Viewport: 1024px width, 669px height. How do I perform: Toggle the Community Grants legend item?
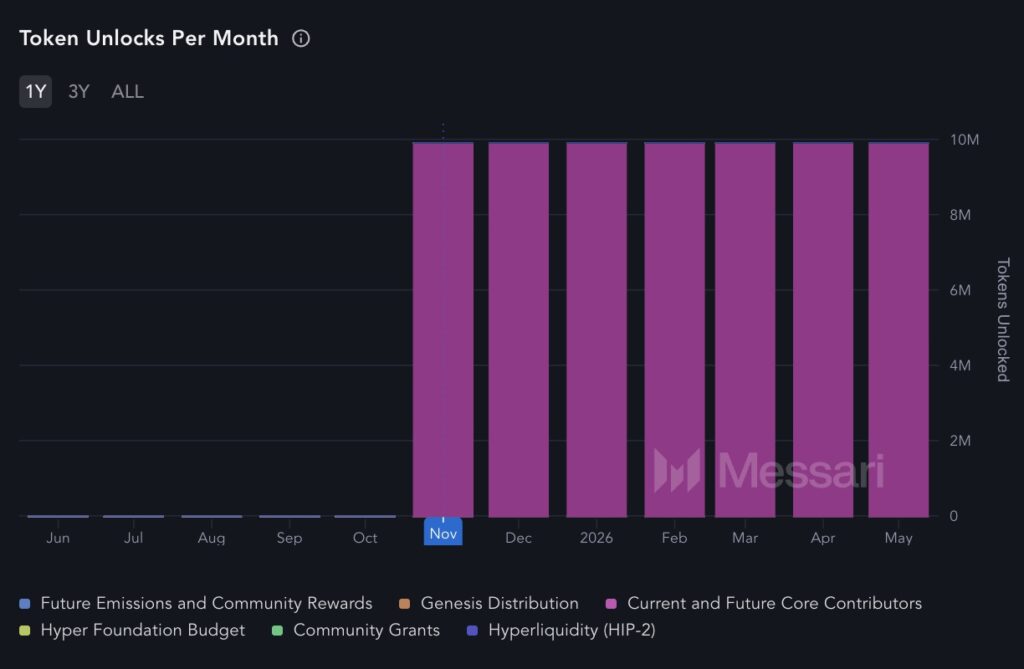coord(366,630)
